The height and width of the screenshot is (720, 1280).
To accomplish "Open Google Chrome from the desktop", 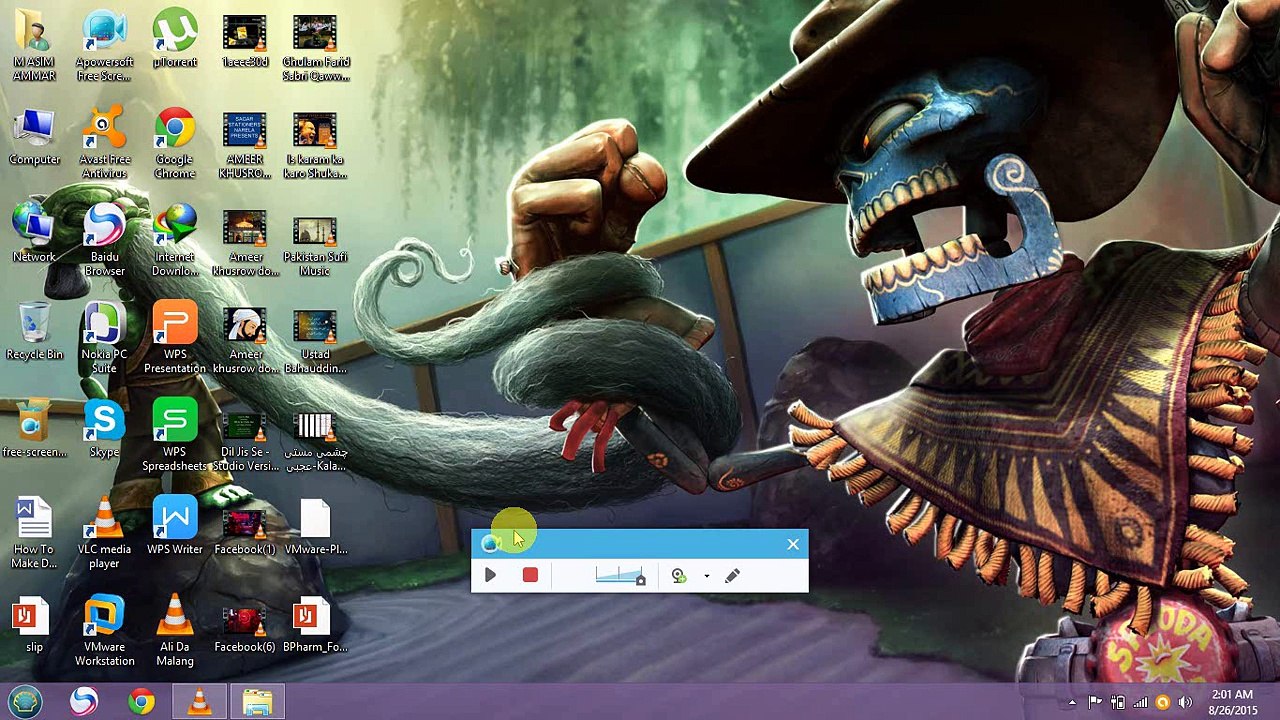I will 175,144.
